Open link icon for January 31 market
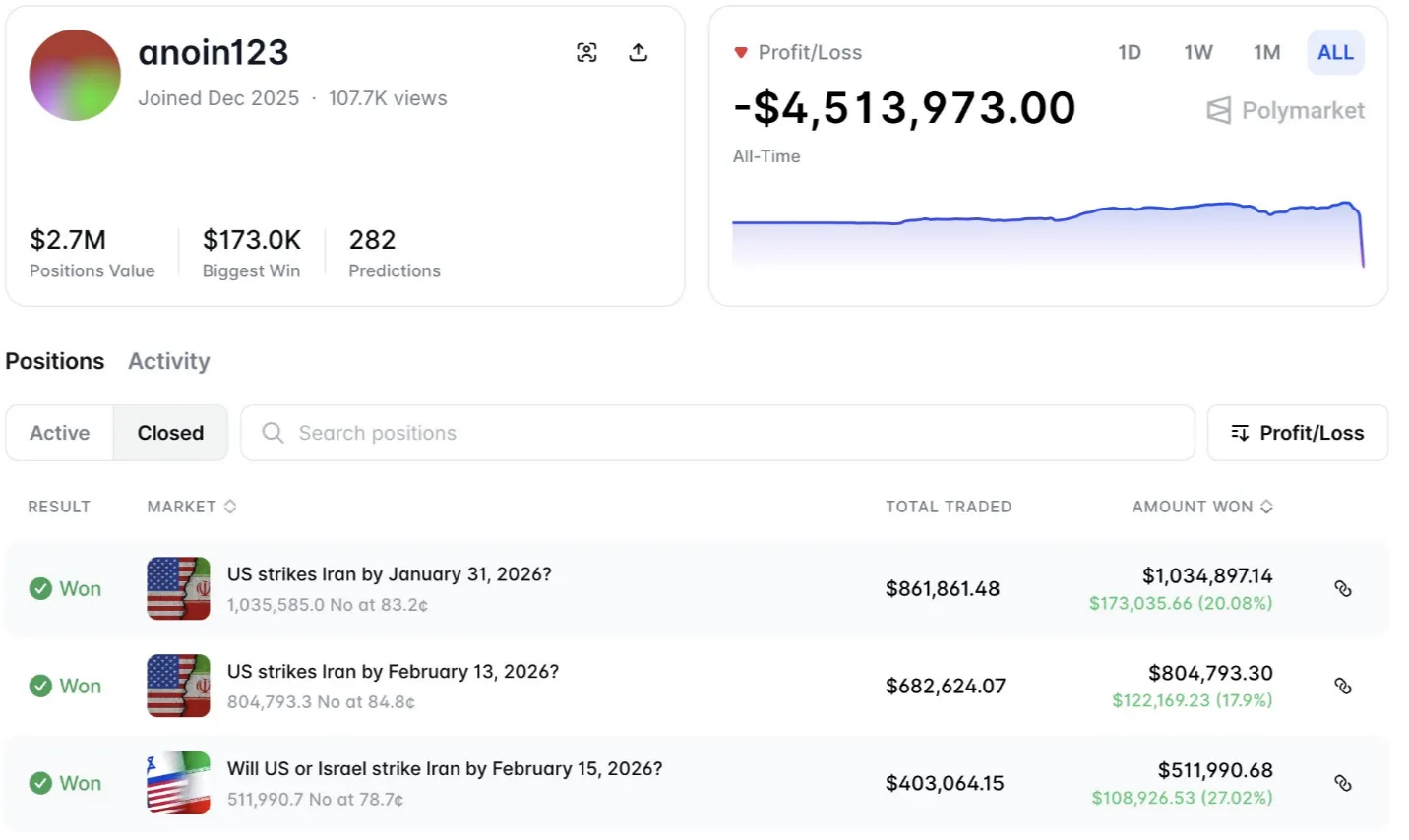This screenshot has height=840, width=1409. [1342, 588]
